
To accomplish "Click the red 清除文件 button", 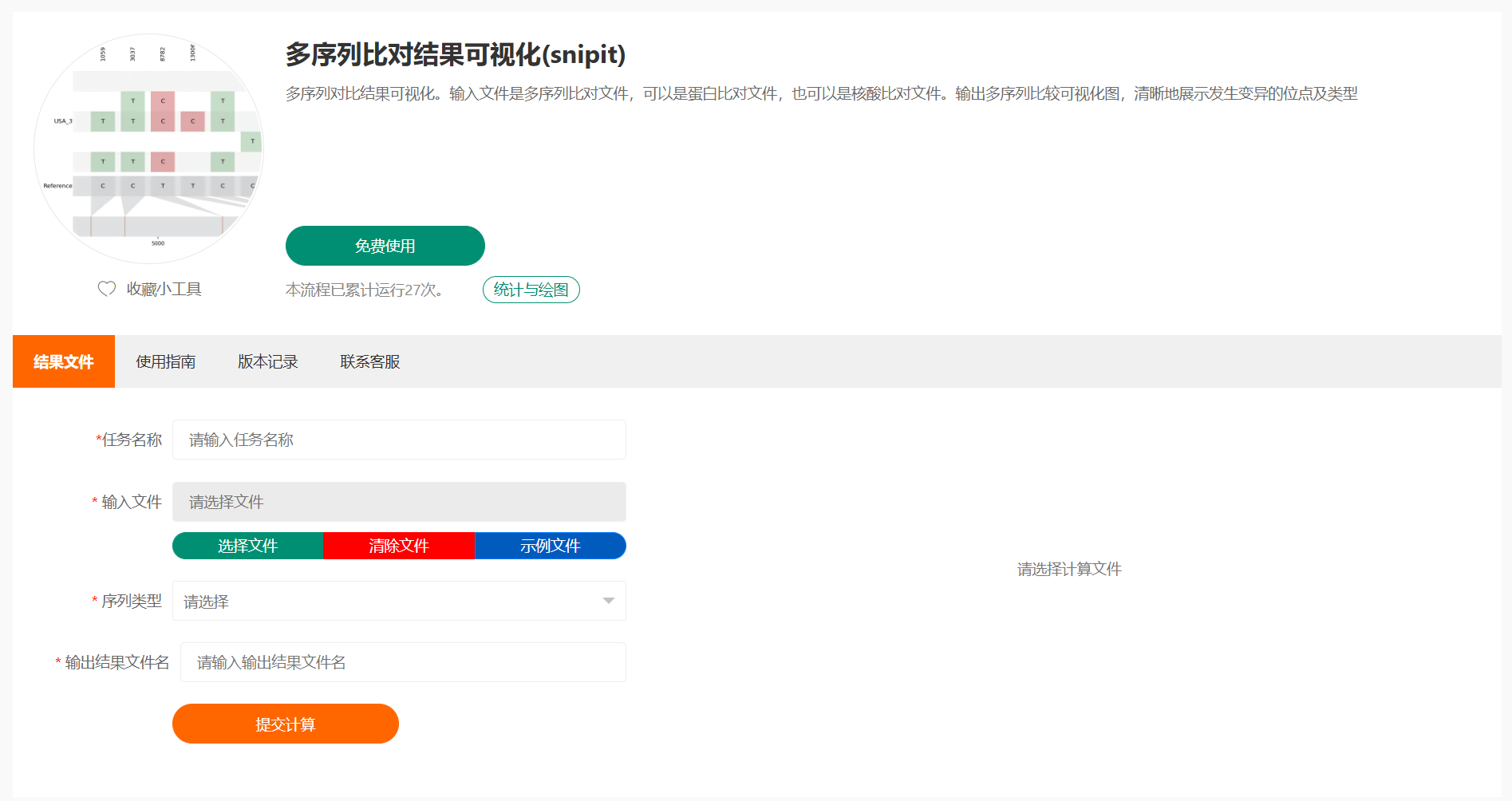I will tap(399, 546).
